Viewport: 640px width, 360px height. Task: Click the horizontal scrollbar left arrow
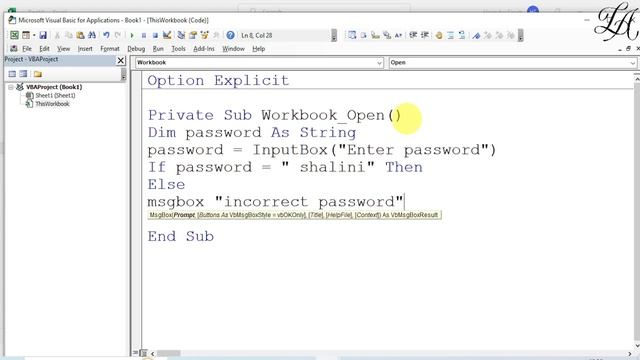(x=152, y=353)
